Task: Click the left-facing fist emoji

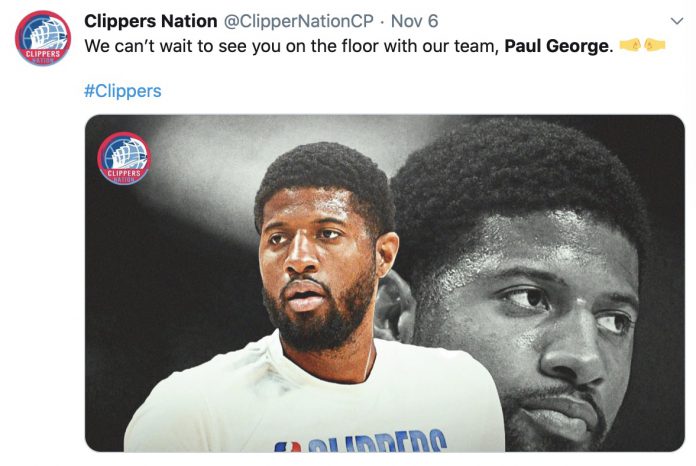Action: tap(655, 45)
